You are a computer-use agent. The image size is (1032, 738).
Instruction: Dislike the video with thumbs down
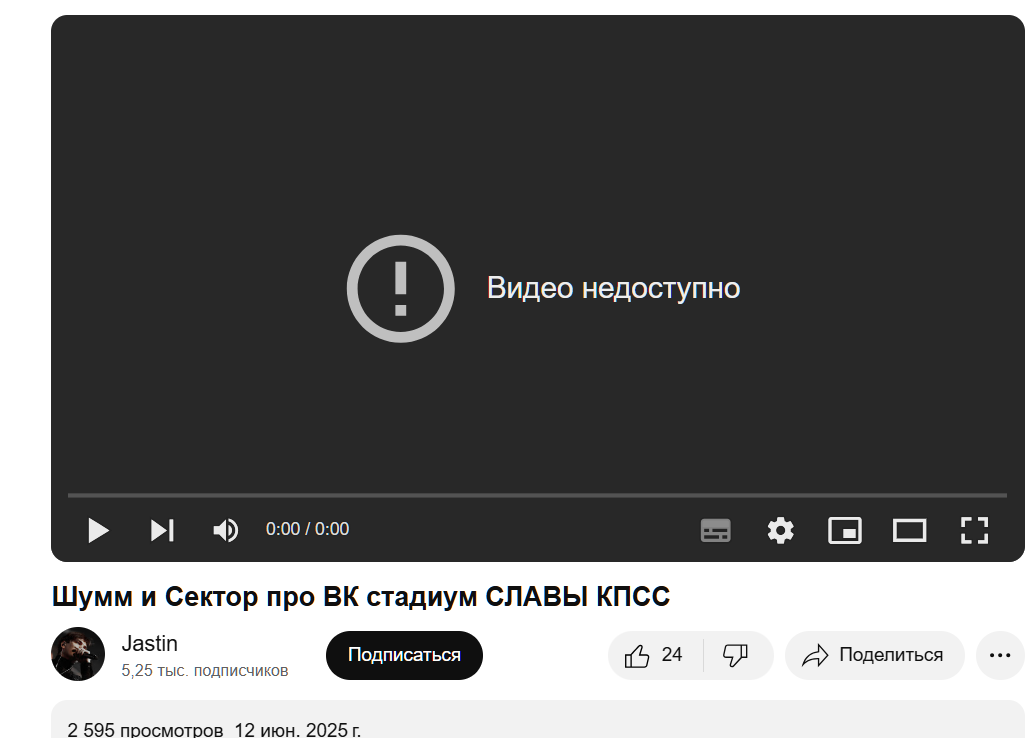[x=737, y=656]
